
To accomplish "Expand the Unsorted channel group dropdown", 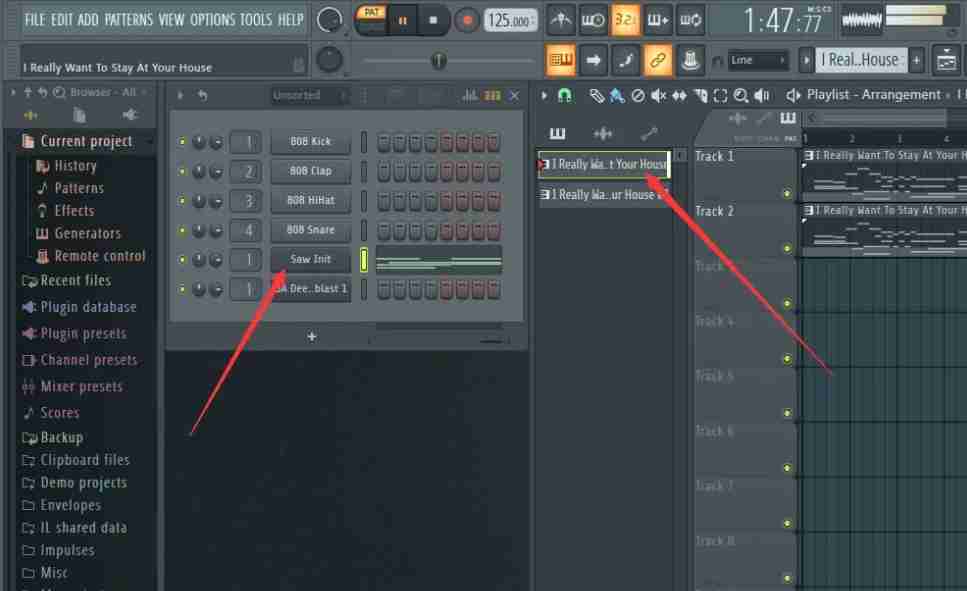I will [x=308, y=94].
